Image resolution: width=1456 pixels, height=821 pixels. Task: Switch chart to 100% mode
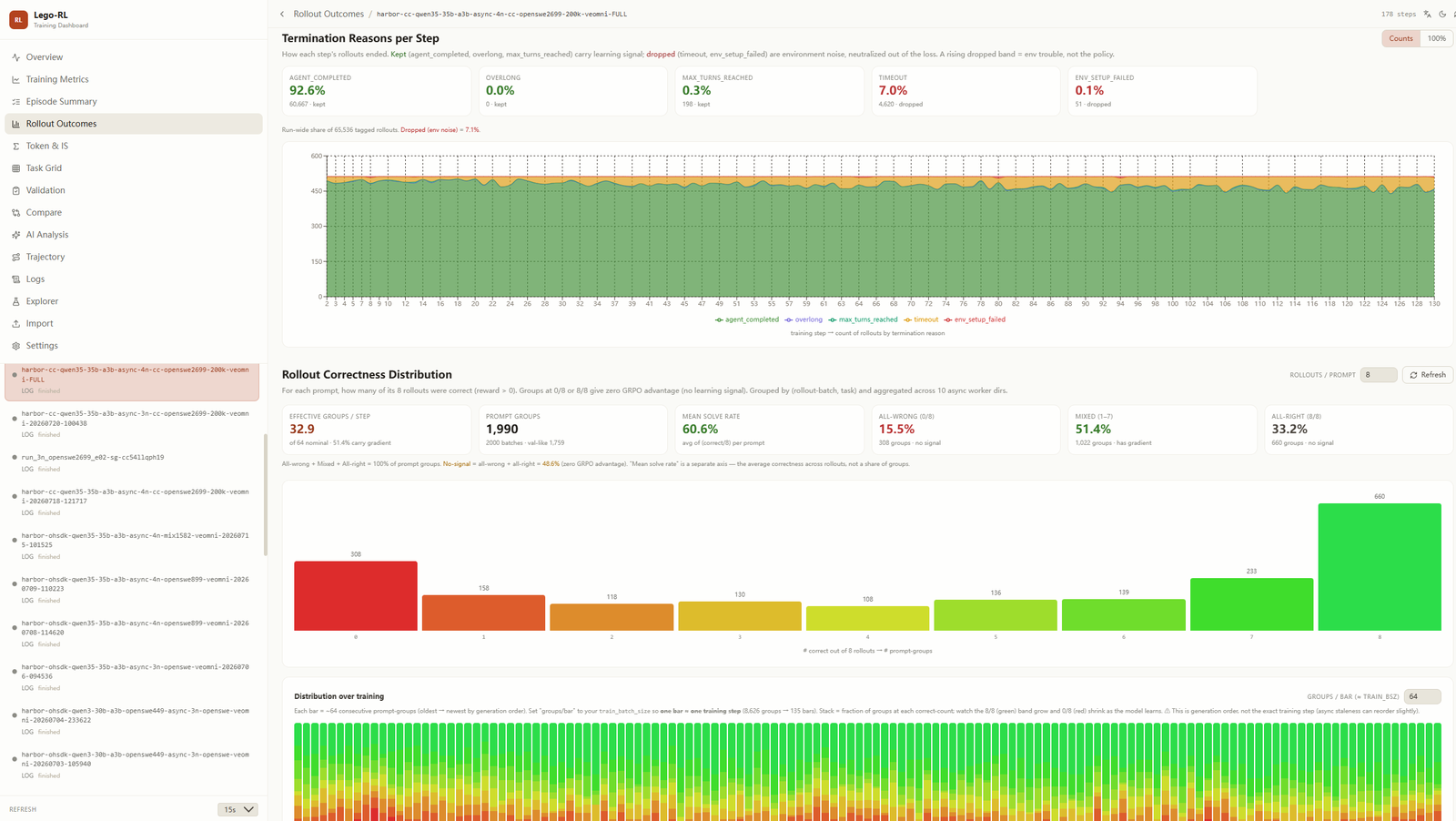click(x=1436, y=38)
